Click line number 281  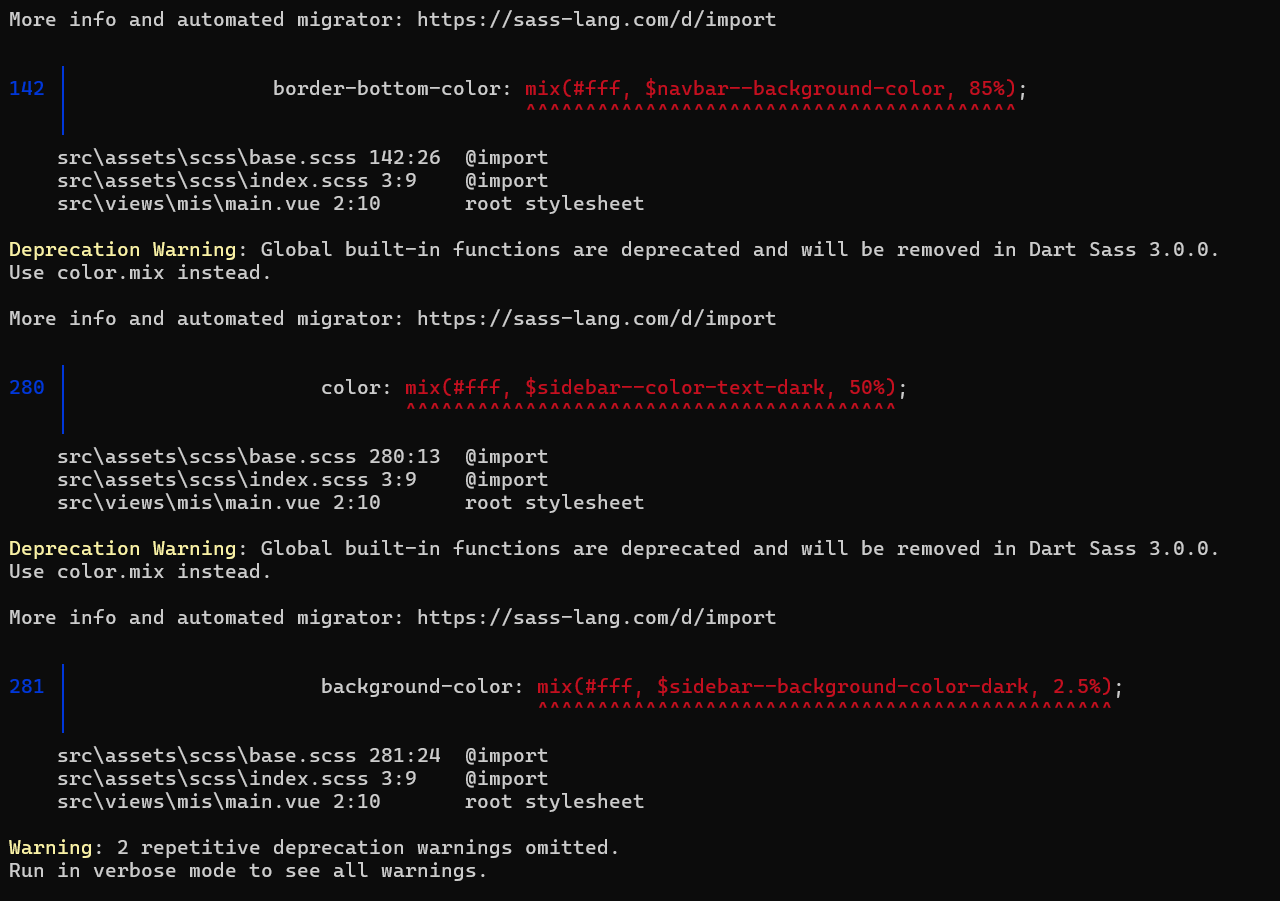coord(27,686)
